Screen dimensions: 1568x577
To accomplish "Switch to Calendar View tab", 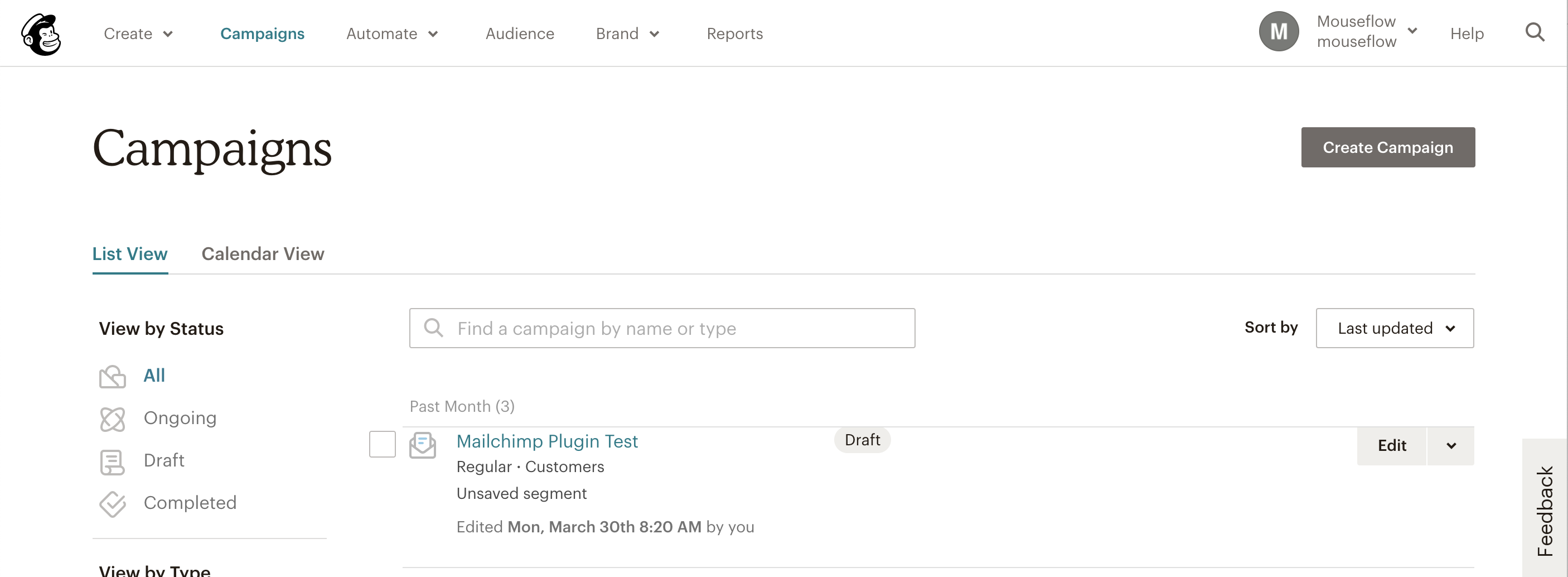I will tap(262, 253).
